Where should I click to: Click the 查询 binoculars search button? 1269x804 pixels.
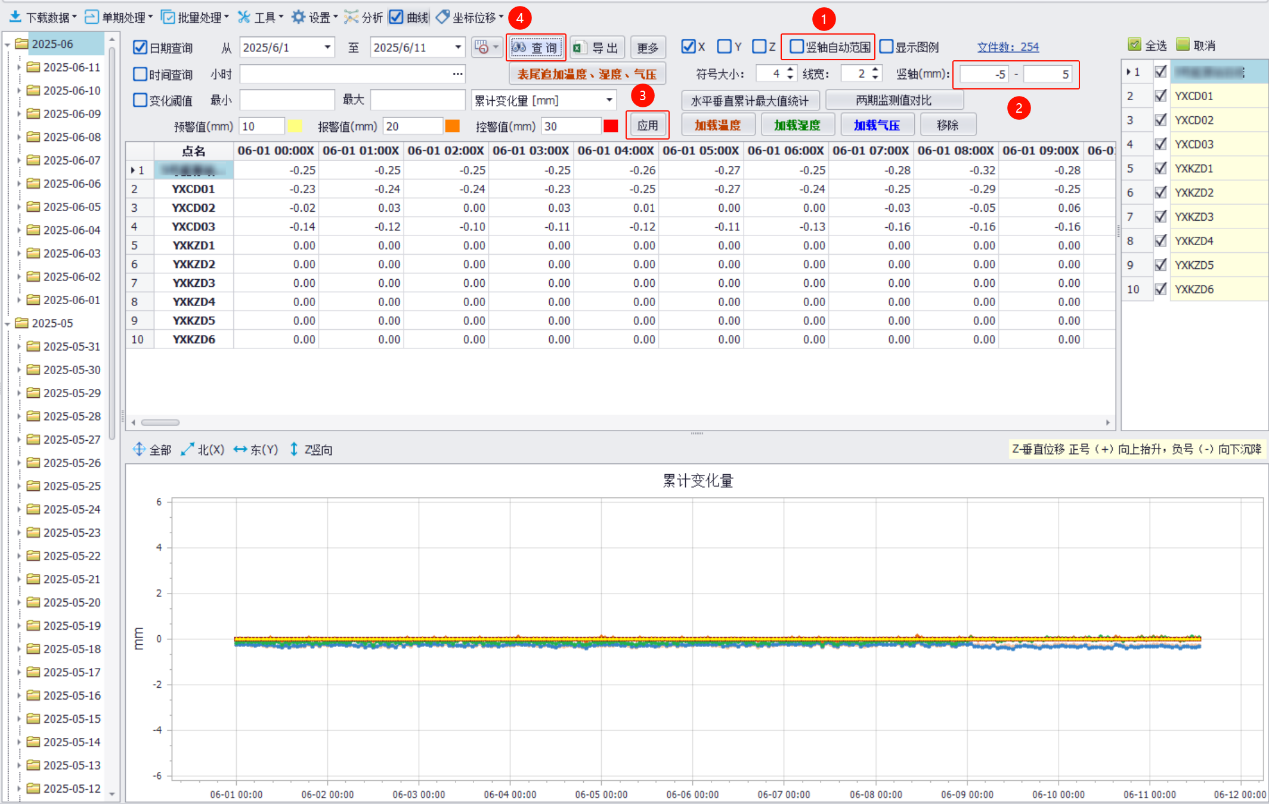coord(536,47)
